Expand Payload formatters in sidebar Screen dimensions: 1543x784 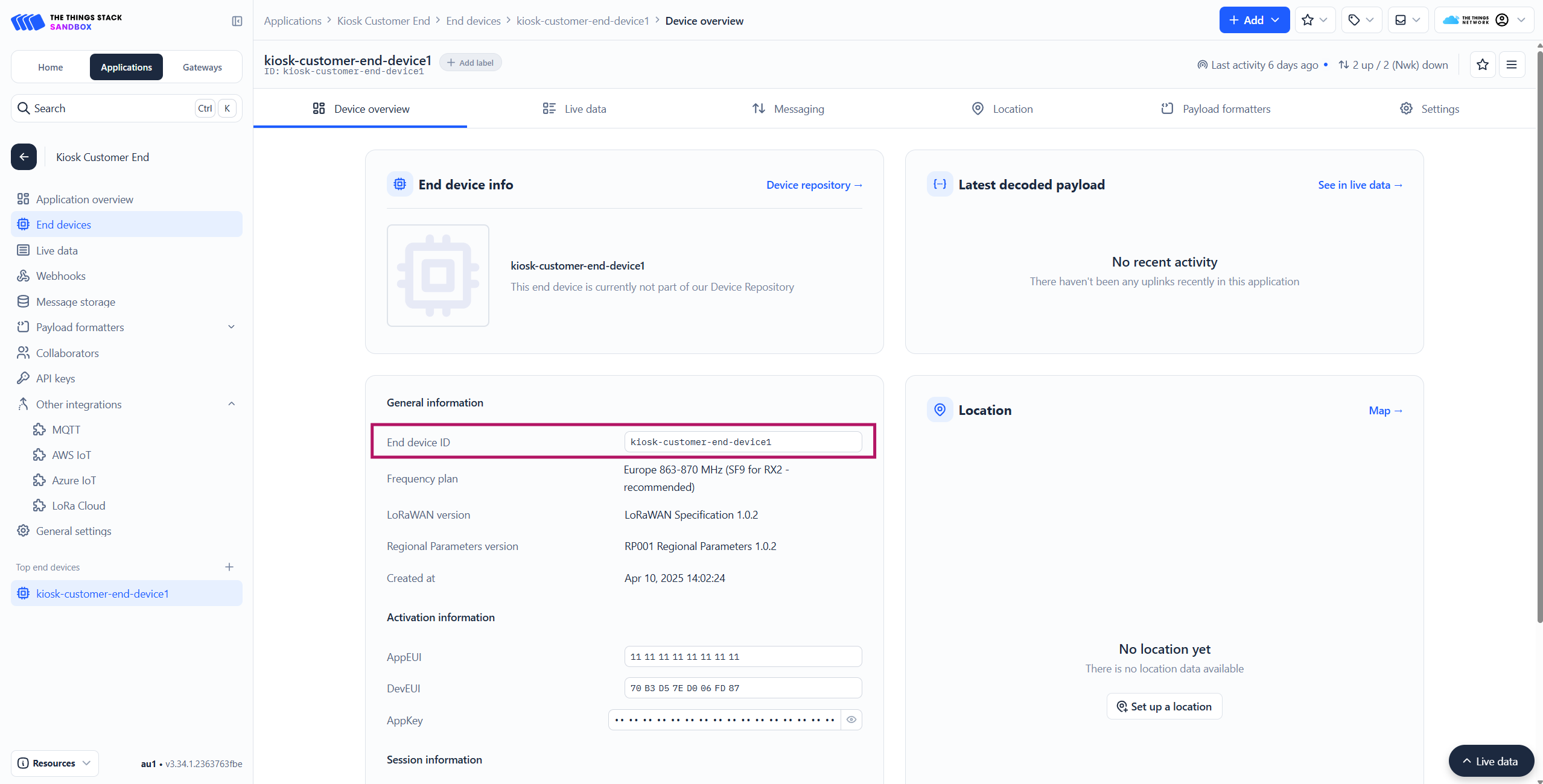[x=231, y=327]
